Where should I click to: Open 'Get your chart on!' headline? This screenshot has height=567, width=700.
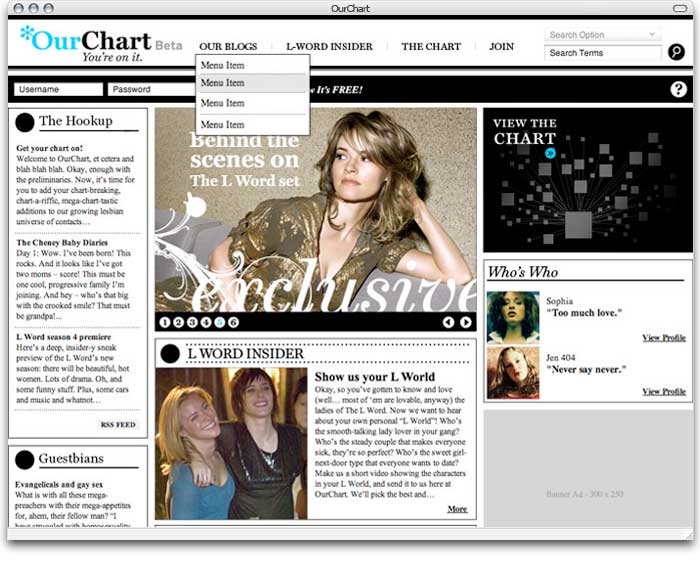click(50, 148)
